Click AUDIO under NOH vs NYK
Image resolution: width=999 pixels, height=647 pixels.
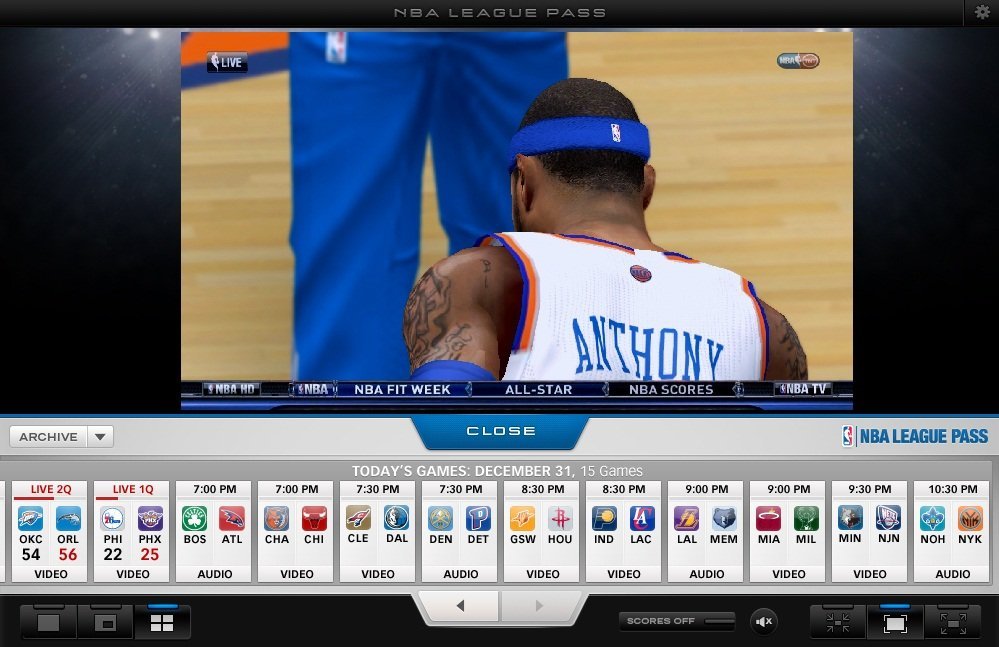point(952,574)
